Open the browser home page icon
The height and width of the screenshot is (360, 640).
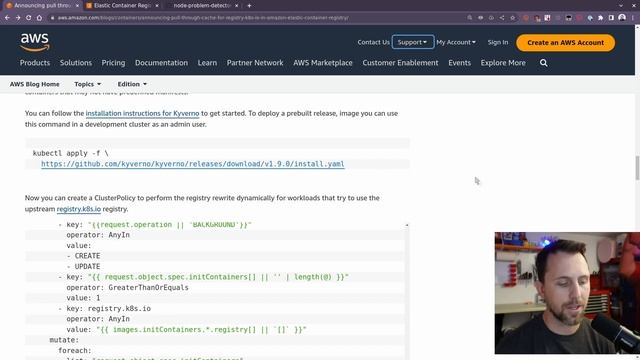[x=39, y=18]
